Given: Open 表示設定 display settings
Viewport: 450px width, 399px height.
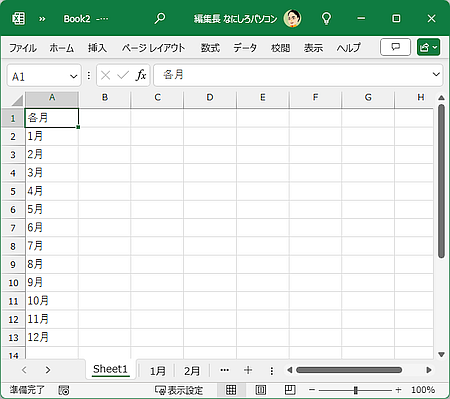Looking at the screenshot, I should tap(179, 390).
